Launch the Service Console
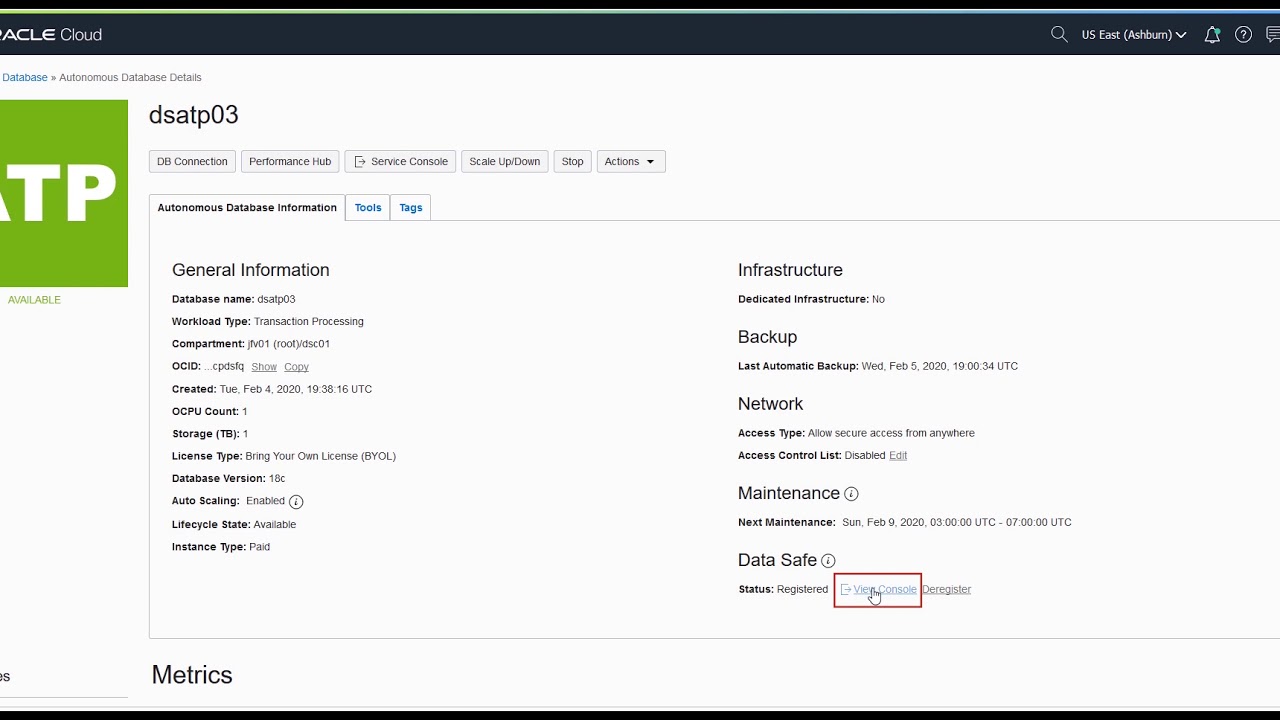 [x=400, y=161]
